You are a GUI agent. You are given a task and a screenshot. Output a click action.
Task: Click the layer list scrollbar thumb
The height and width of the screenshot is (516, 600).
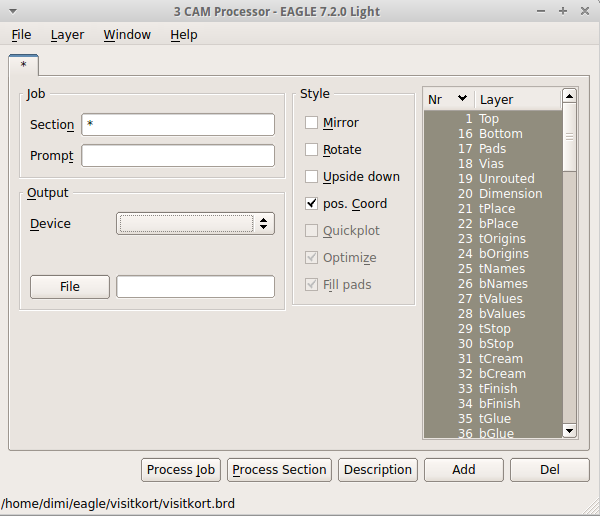coord(569,137)
